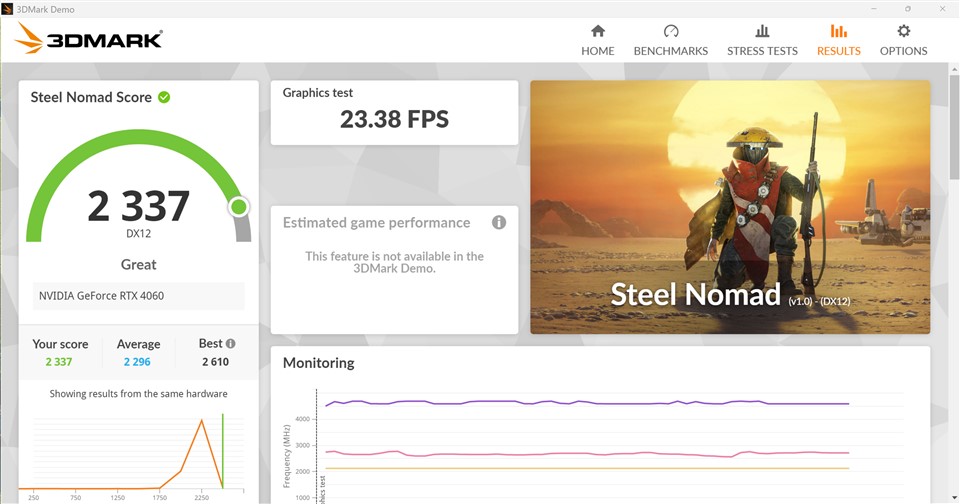Click the 3DMark logo
The width and height of the screenshot is (960, 504).
[90, 40]
